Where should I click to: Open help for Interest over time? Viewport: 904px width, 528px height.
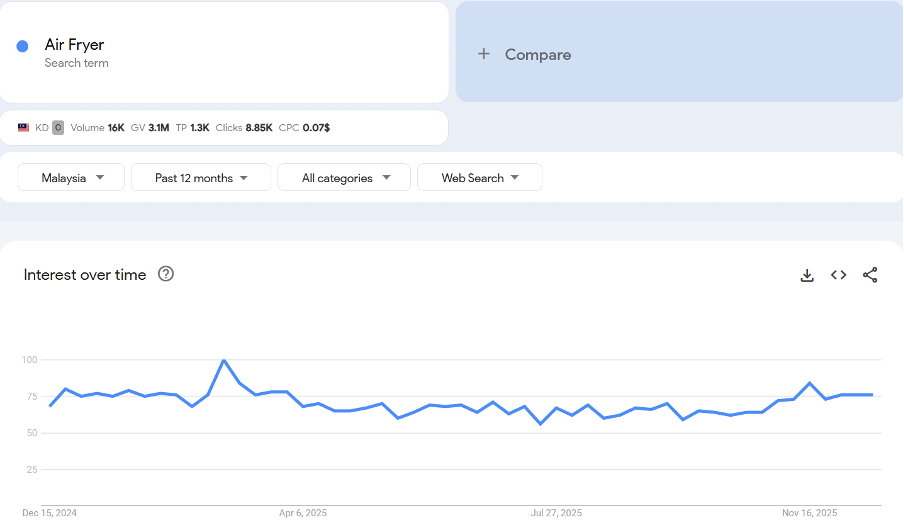point(166,274)
